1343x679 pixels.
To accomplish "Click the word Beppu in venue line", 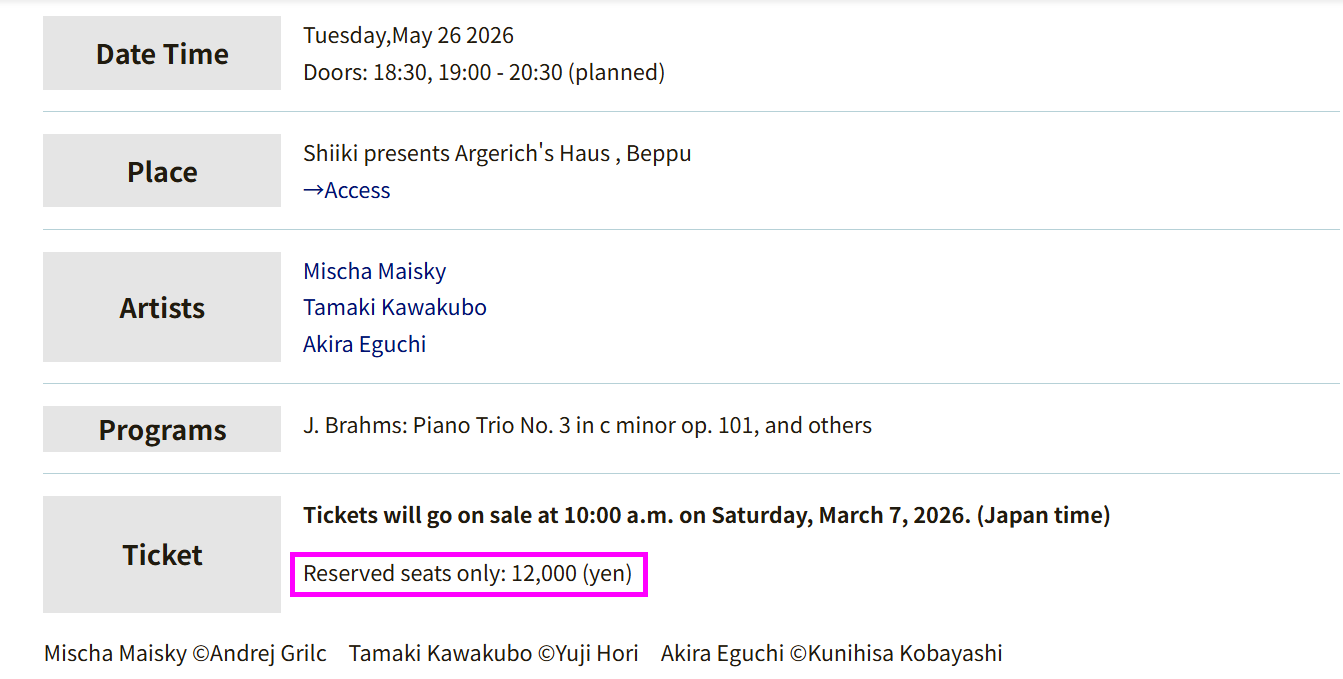I will click(x=659, y=154).
